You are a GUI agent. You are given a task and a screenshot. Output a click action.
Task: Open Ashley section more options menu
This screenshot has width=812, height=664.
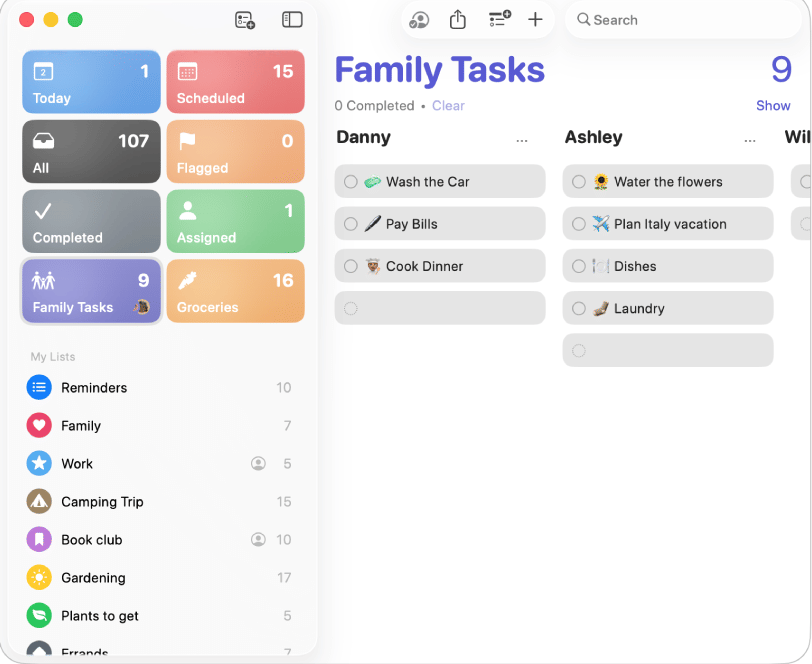[750, 141]
